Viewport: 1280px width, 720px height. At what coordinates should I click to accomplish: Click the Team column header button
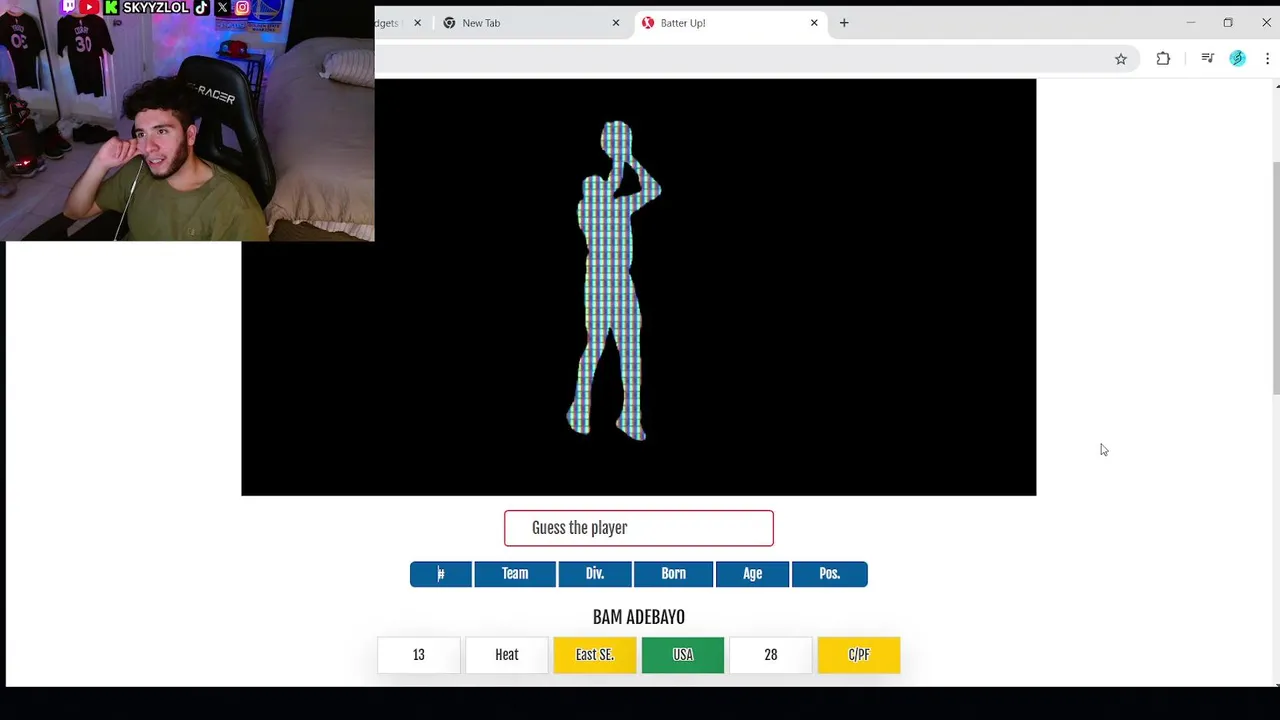(515, 574)
